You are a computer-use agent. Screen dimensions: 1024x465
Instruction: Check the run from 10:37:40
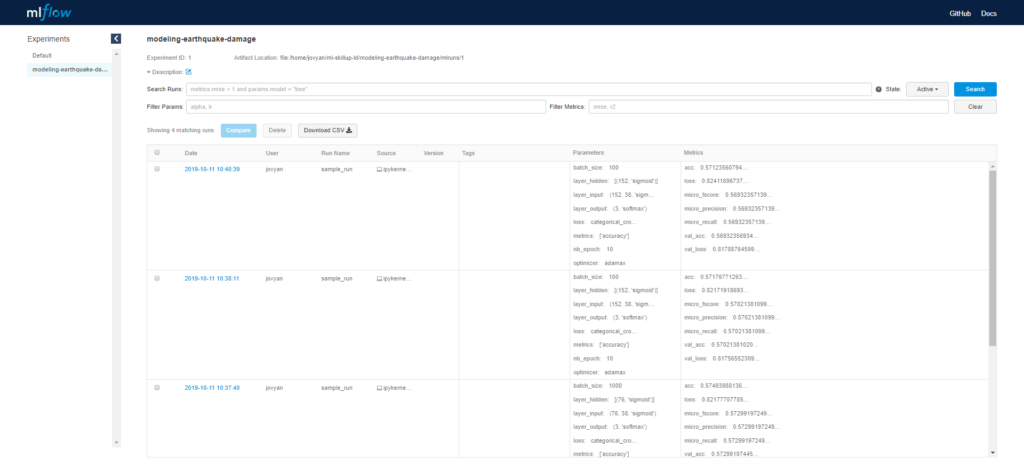tap(157, 387)
